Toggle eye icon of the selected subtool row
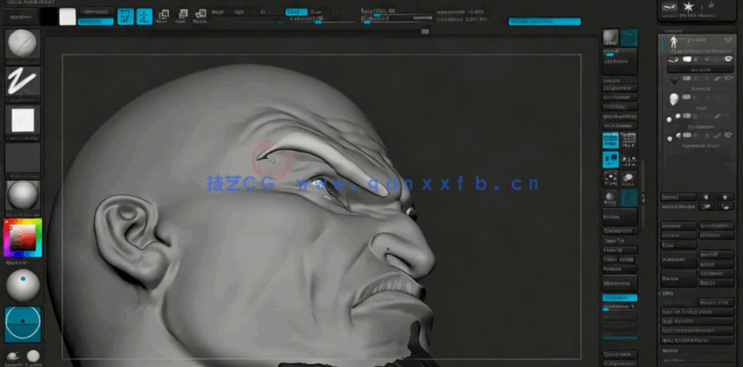The height and width of the screenshot is (367, 743). click(x=729, y=59)
